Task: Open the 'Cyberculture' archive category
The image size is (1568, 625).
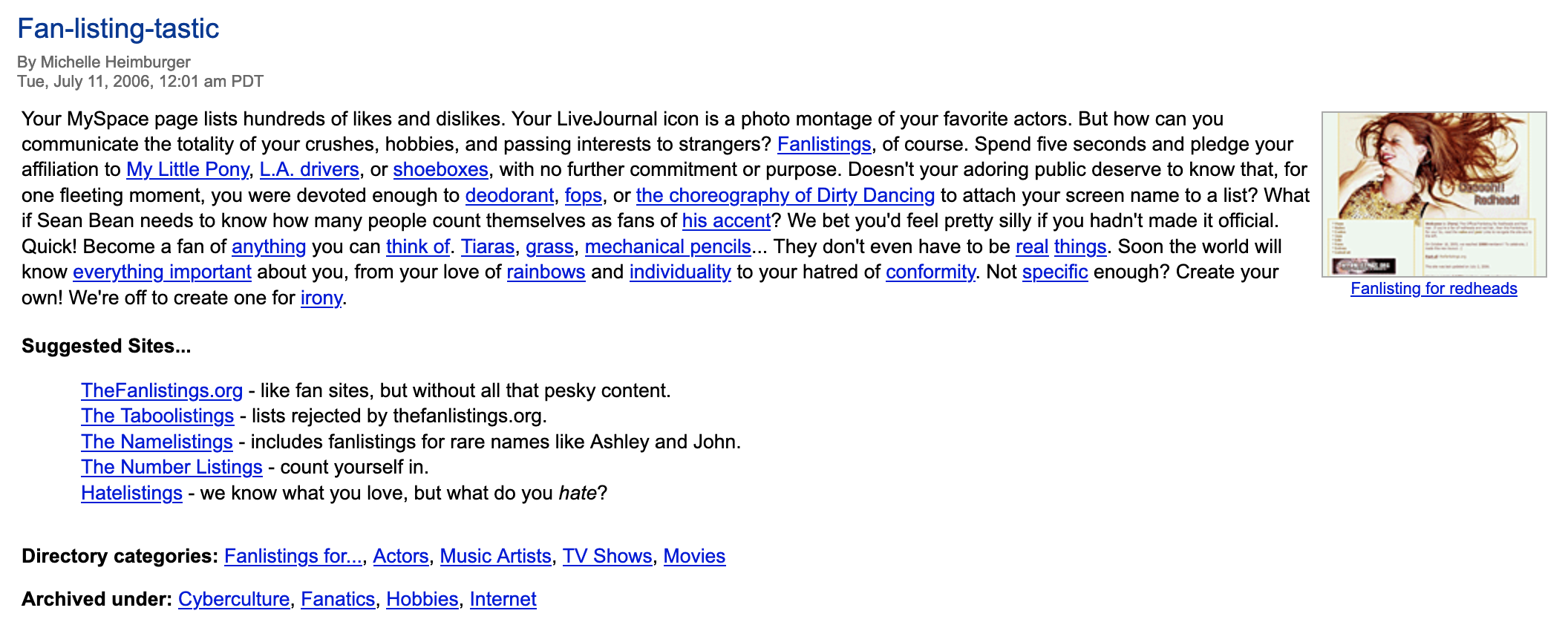Action: 234,599
